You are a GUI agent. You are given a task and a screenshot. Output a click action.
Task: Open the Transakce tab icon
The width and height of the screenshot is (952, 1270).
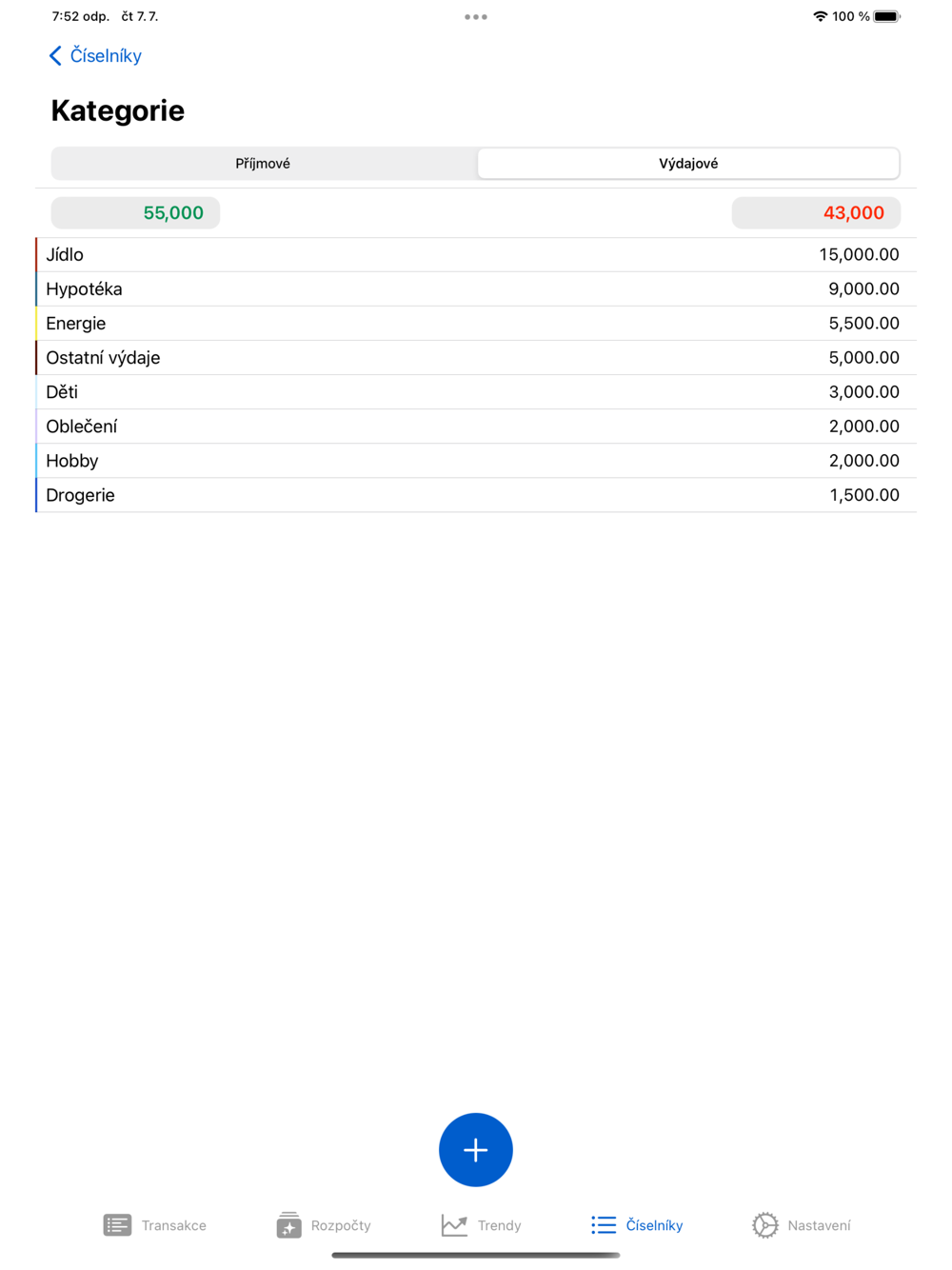coord(117,1224)
